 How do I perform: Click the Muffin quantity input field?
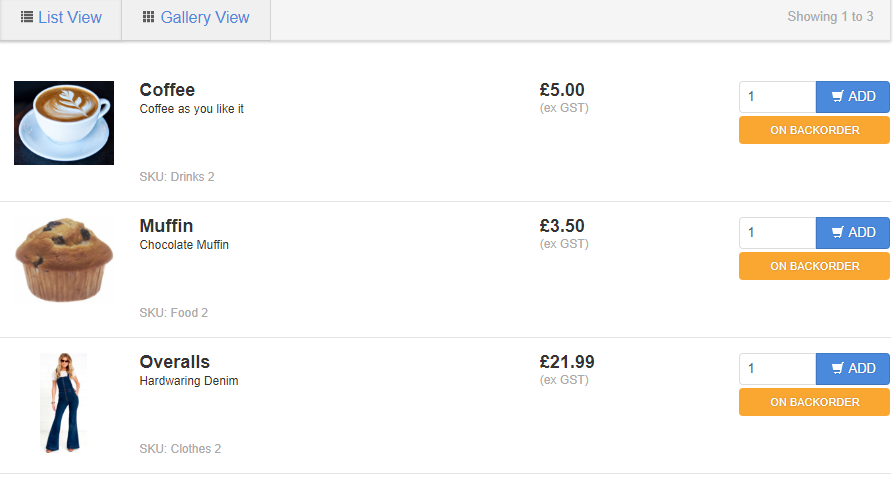click(x=777, y=233)
